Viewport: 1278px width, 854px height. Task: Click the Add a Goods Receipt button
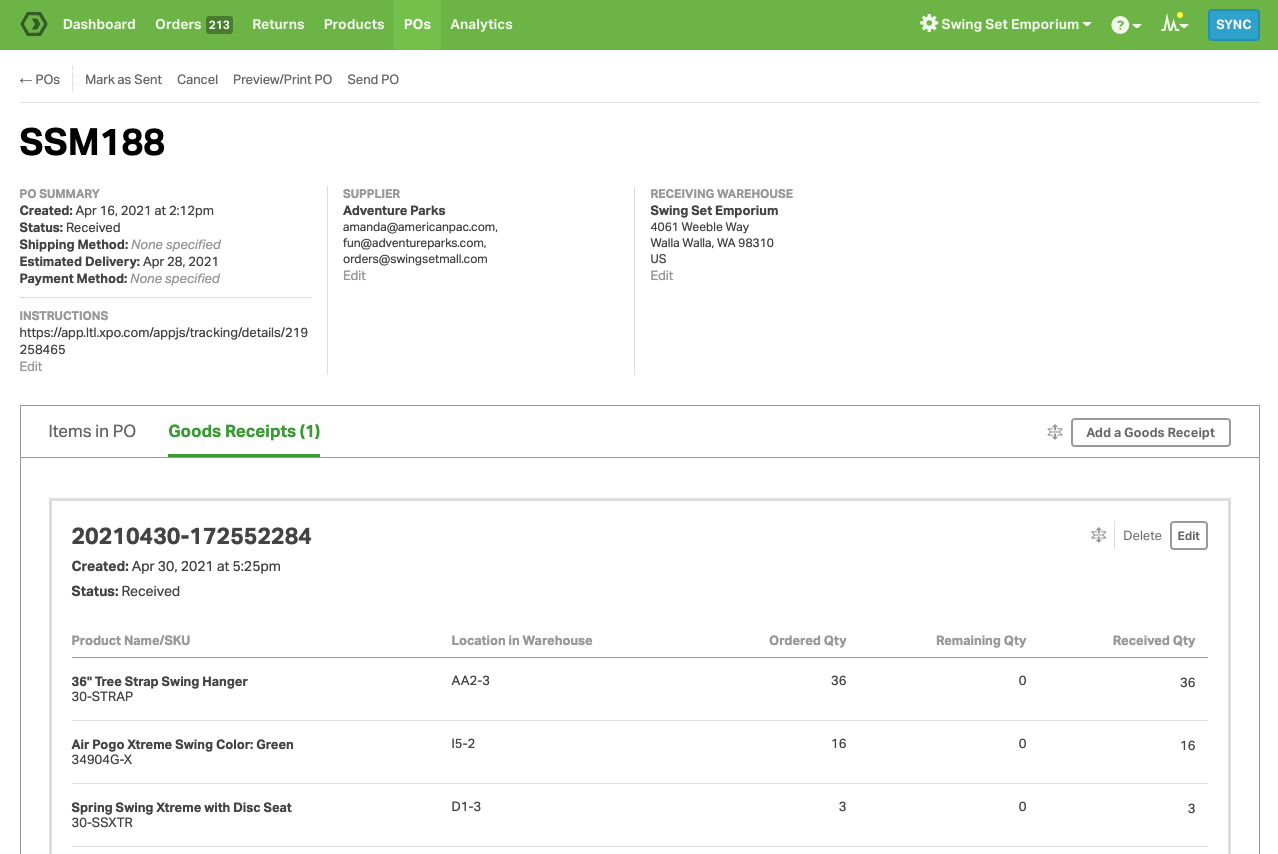(1150, 432)
